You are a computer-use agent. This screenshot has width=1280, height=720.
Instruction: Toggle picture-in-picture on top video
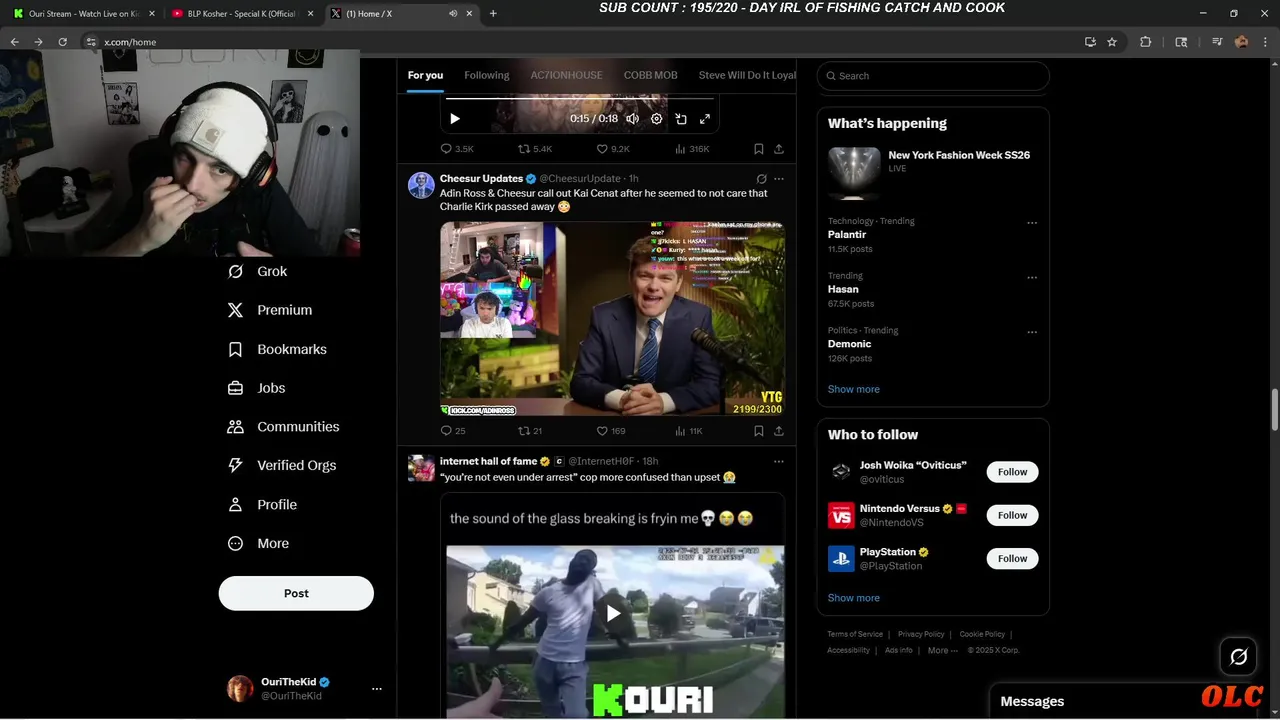tap(681, 119)
